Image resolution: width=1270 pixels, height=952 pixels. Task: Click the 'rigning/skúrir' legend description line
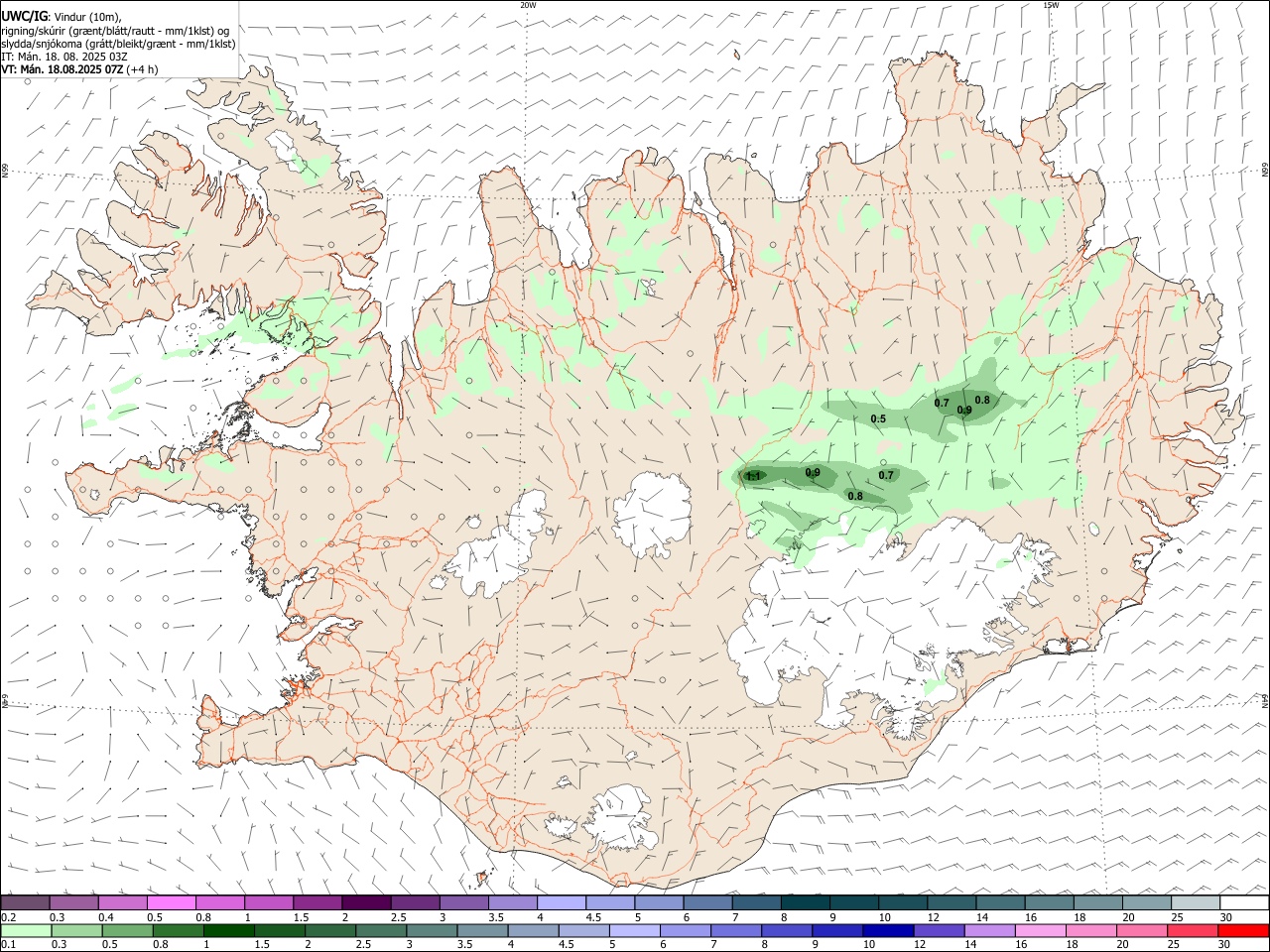[115, 31]
